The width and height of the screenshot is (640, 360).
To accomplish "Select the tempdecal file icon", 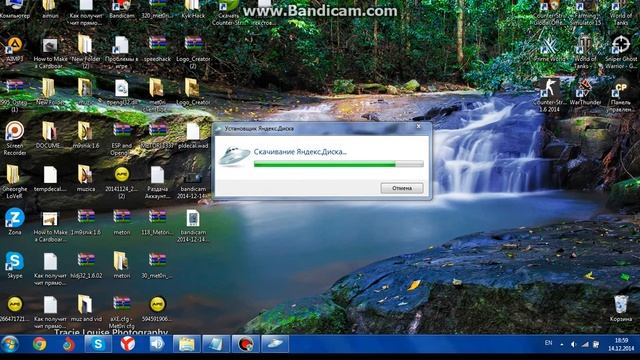I will [x=50, y=178].
